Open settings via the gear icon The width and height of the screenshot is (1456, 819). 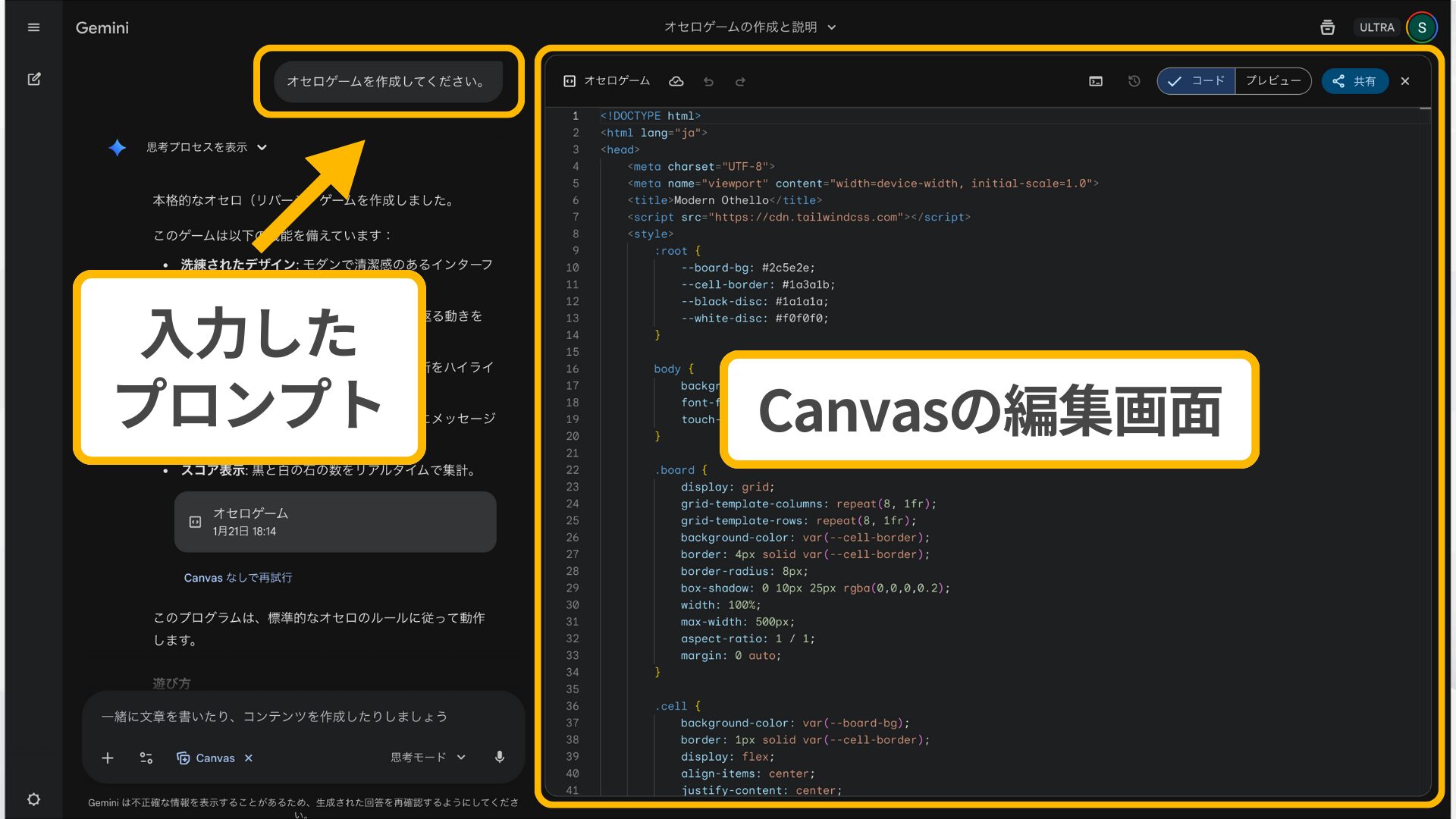[x=34, y=799]
